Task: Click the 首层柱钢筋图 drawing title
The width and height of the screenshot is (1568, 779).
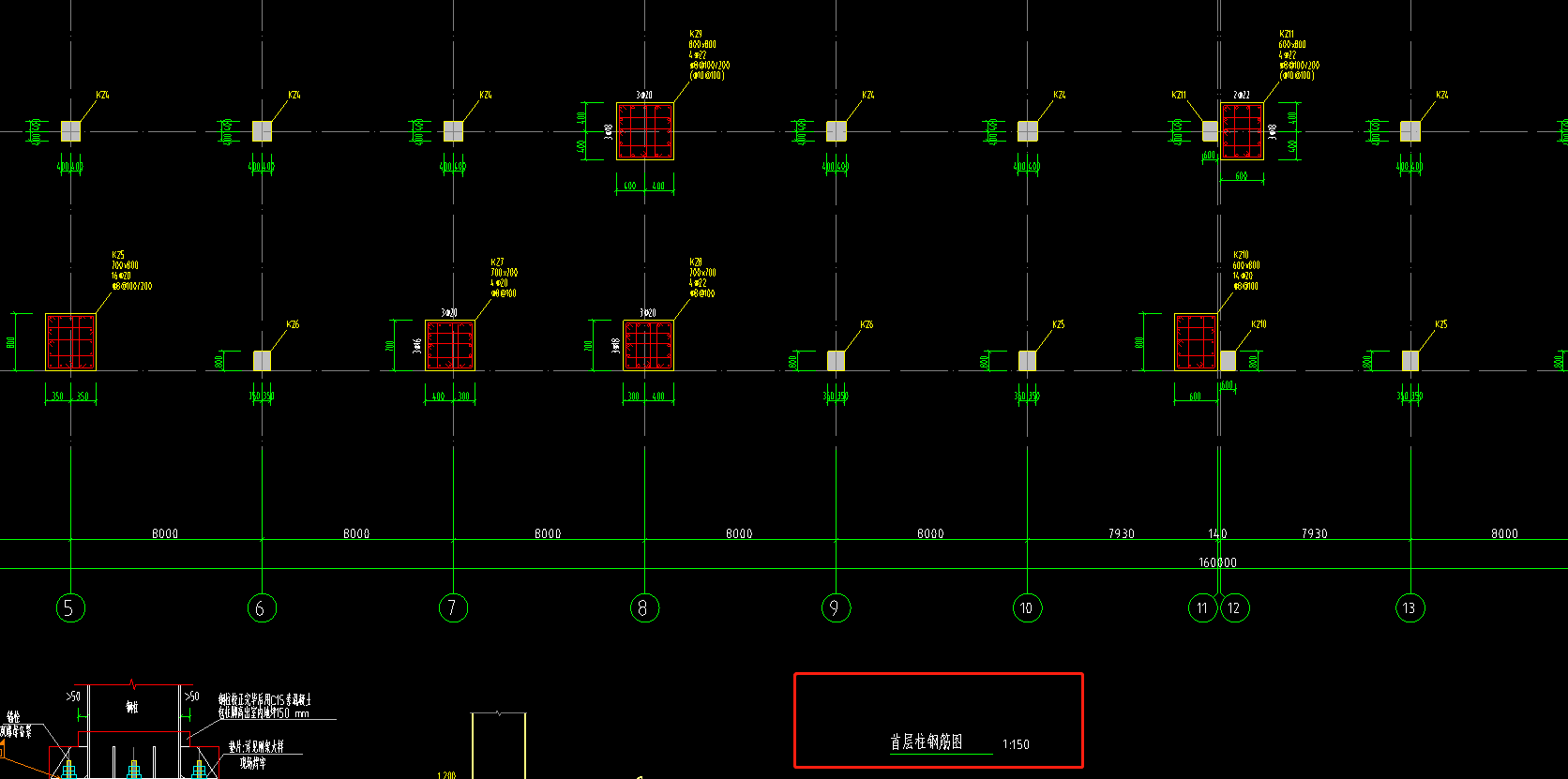Action: (x=927, y=742)
